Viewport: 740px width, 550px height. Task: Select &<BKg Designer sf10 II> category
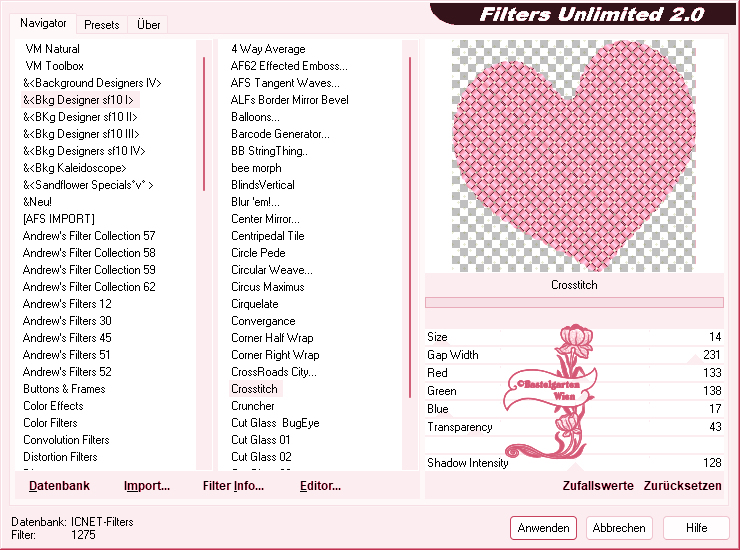click(x=80, y=117)
